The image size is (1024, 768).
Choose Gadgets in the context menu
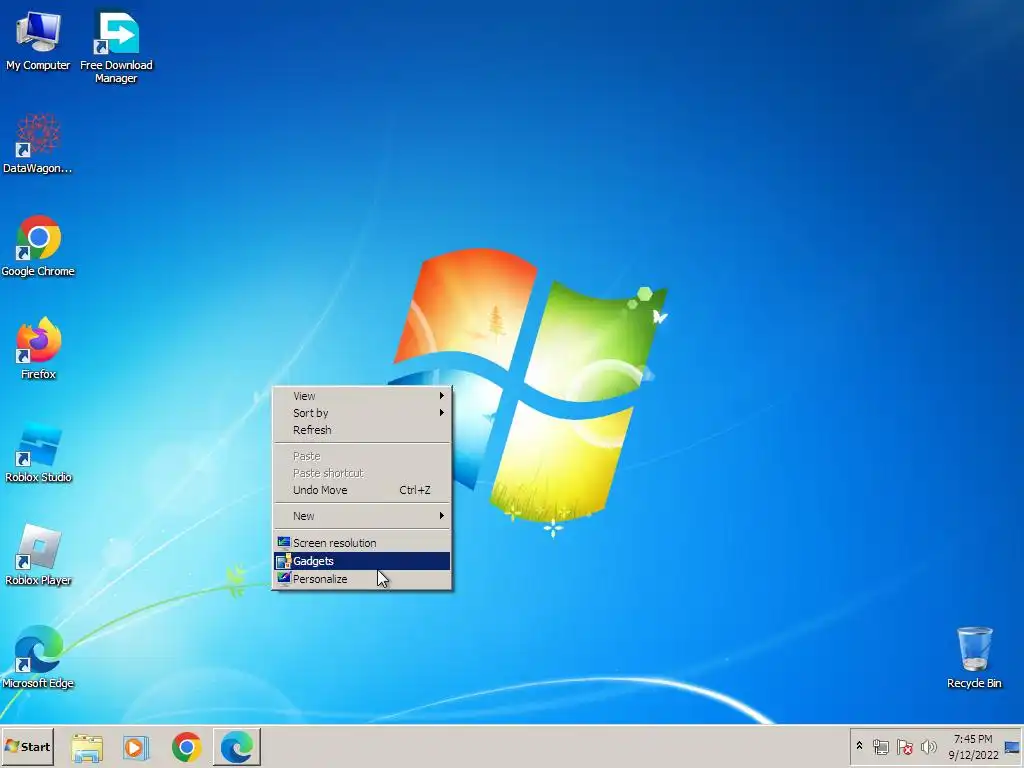[x=362, y=561]
